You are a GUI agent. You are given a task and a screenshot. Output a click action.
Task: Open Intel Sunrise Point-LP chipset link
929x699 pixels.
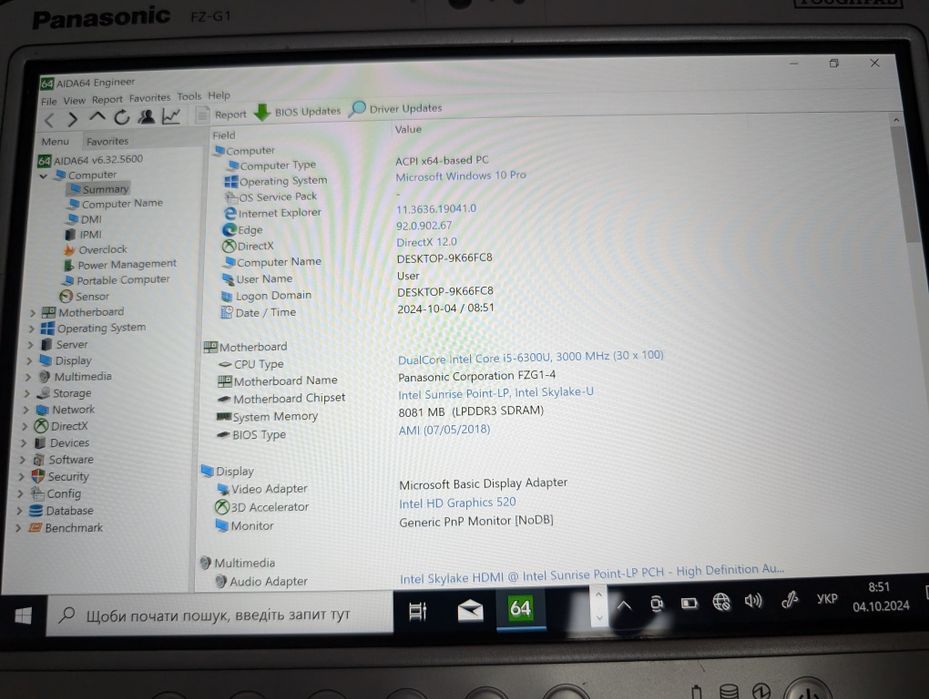pyautogui.click(x=495, y=393)
